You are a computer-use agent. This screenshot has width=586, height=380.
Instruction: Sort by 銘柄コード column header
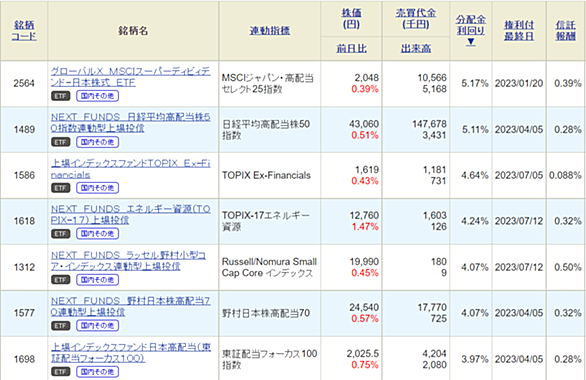[24, 31]
